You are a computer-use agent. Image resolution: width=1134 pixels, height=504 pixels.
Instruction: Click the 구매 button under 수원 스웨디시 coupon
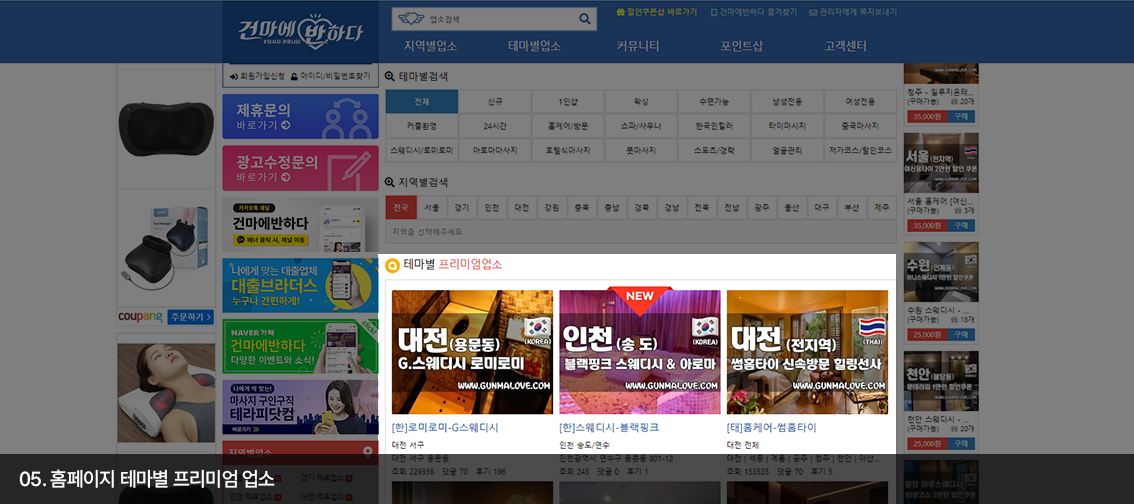pyautogui.click(x=961, y=334)
